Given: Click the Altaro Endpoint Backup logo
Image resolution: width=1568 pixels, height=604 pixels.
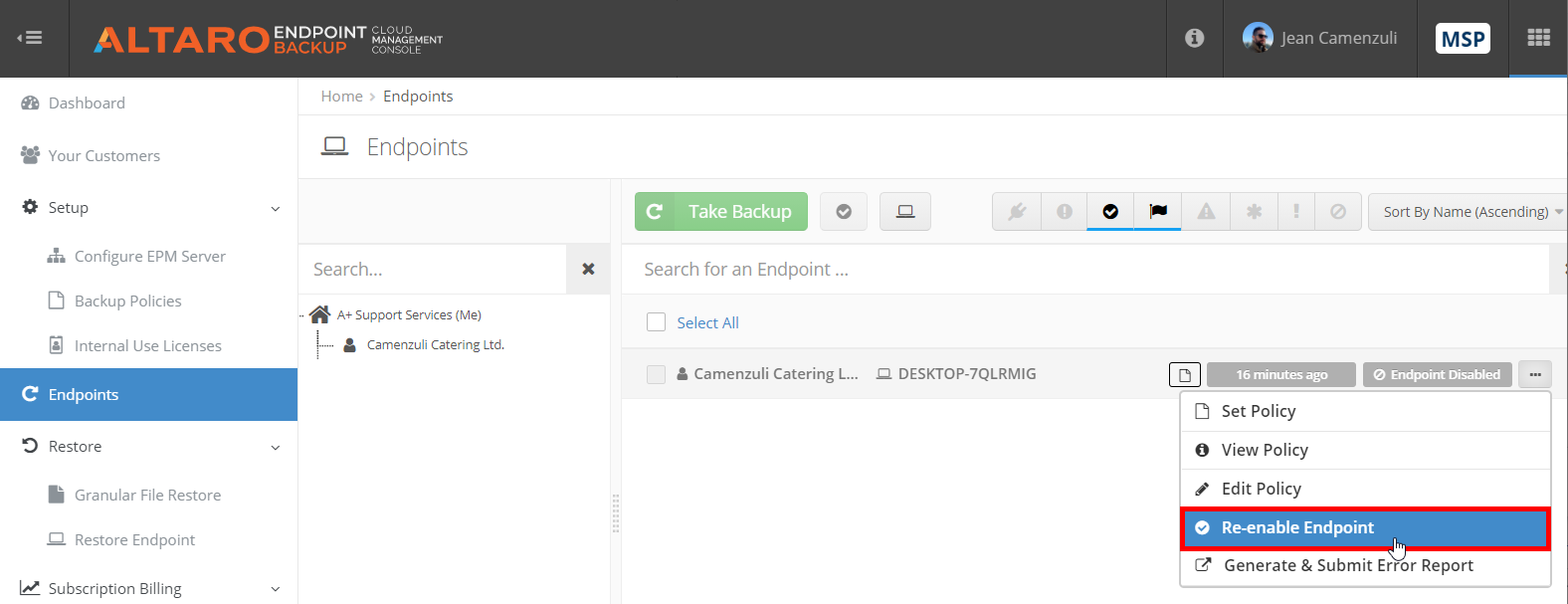Looking at the screenshot, I should (x=269, y=39).
